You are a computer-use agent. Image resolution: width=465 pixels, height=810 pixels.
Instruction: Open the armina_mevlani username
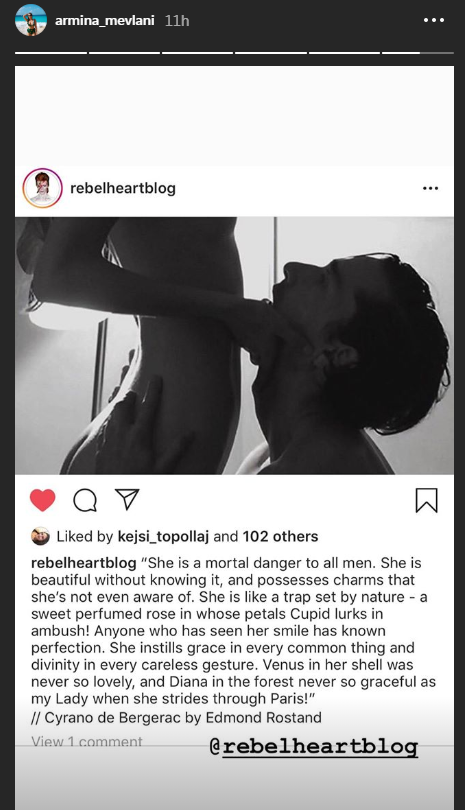click(x=104, y=21)
